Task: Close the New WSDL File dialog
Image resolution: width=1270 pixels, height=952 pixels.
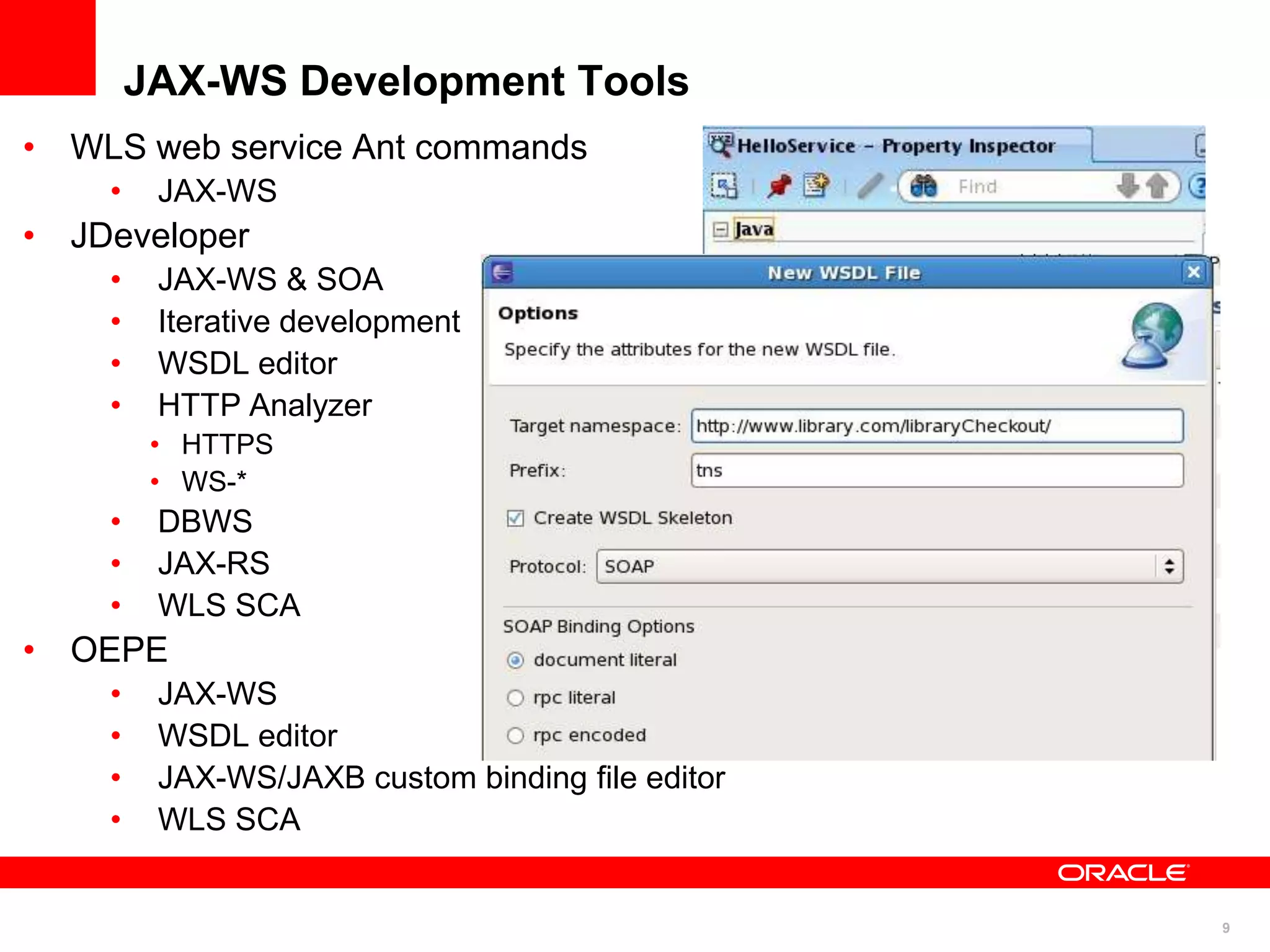Action: 1194,272
